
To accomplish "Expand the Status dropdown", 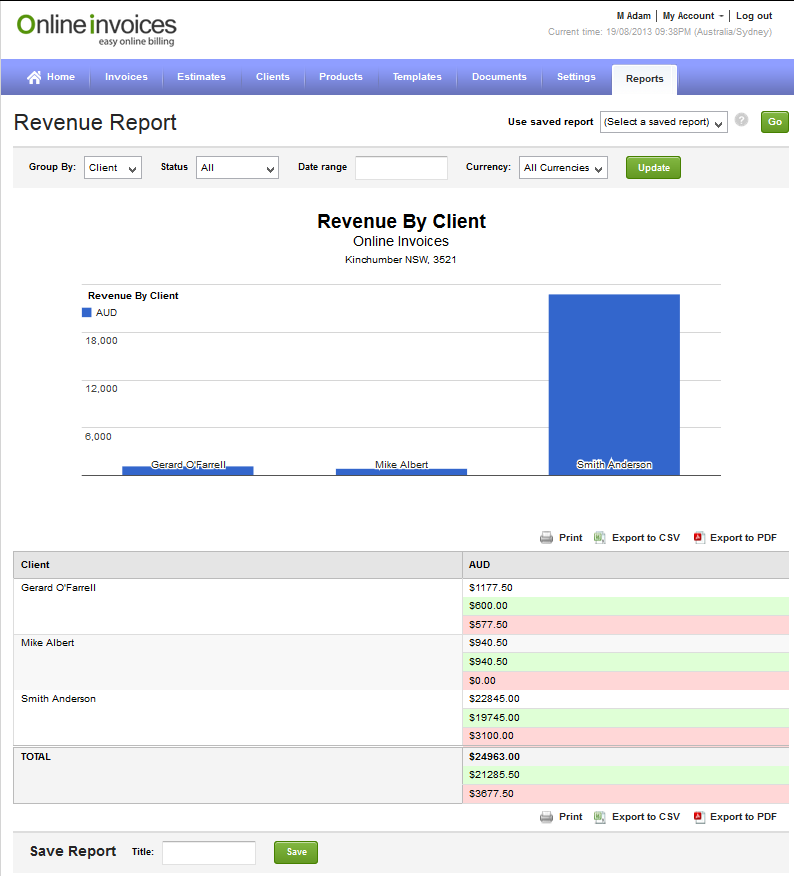I will click(237, 168).
